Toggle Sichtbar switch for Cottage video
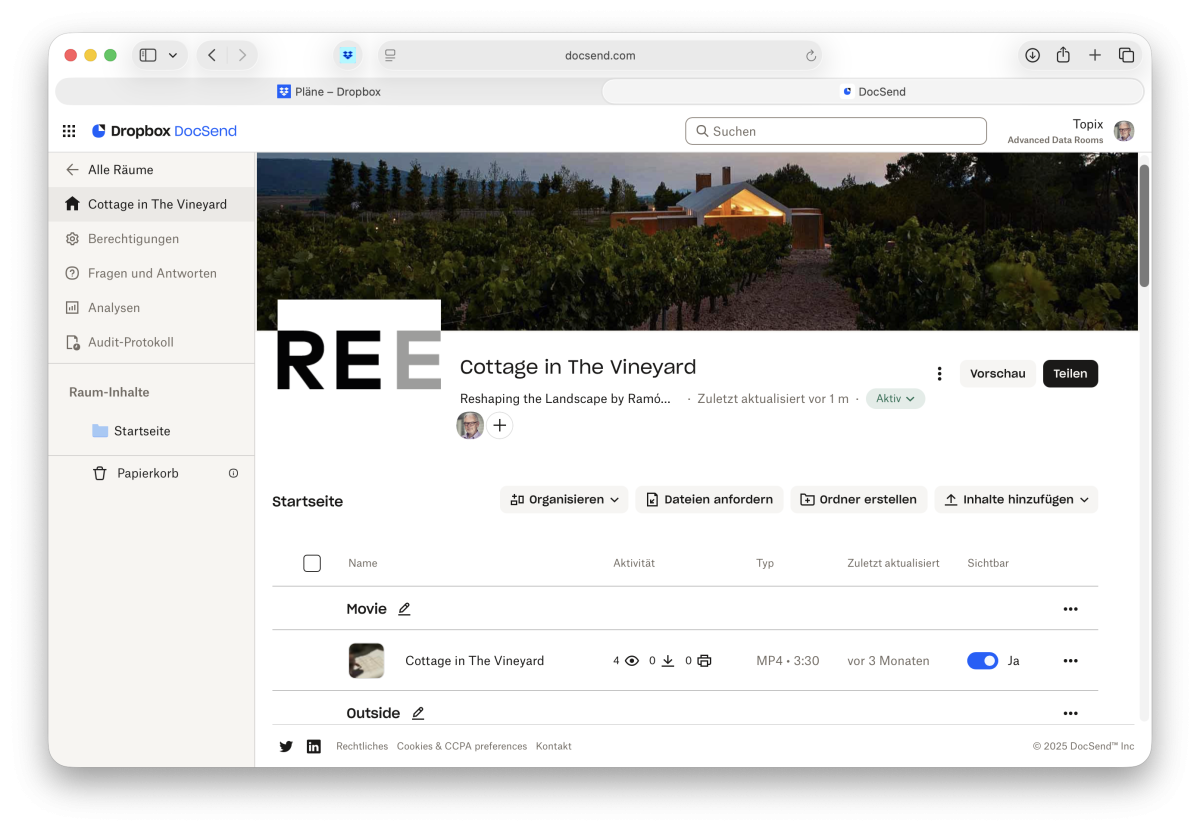Image resolution: width=1200 pixels, height=831 pixels. click(982, 661)
